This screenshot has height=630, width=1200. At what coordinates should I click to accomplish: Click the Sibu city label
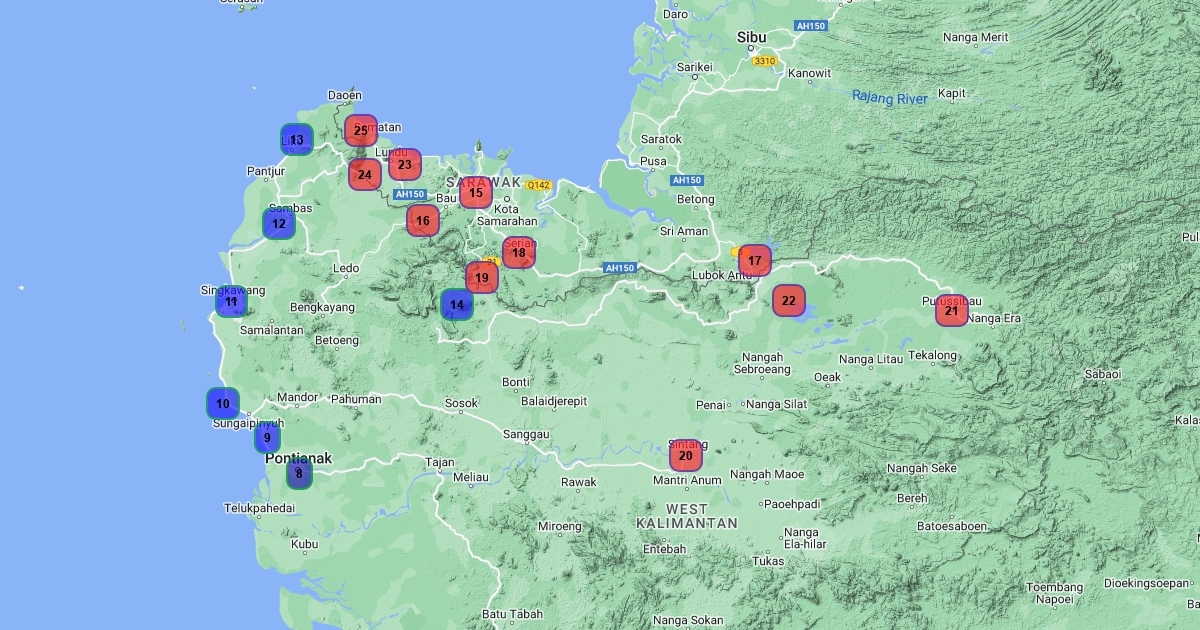click(751, 38)
